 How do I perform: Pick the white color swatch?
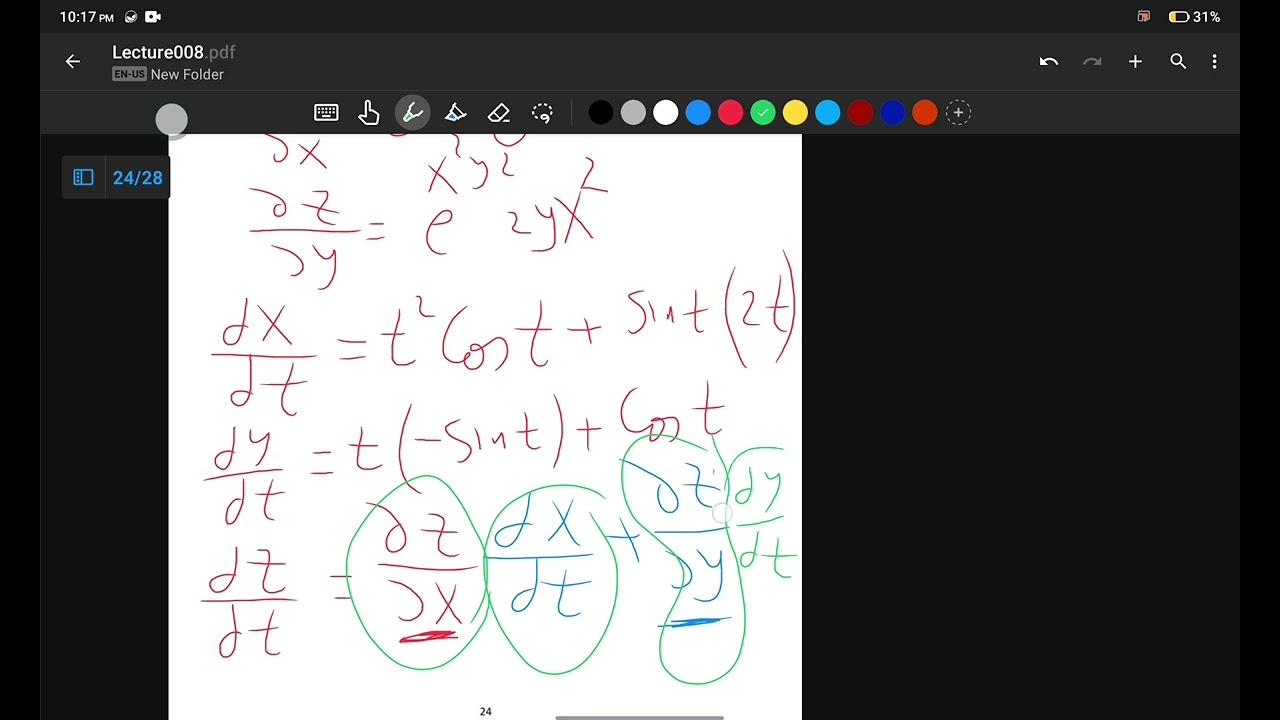pos(666,113)
